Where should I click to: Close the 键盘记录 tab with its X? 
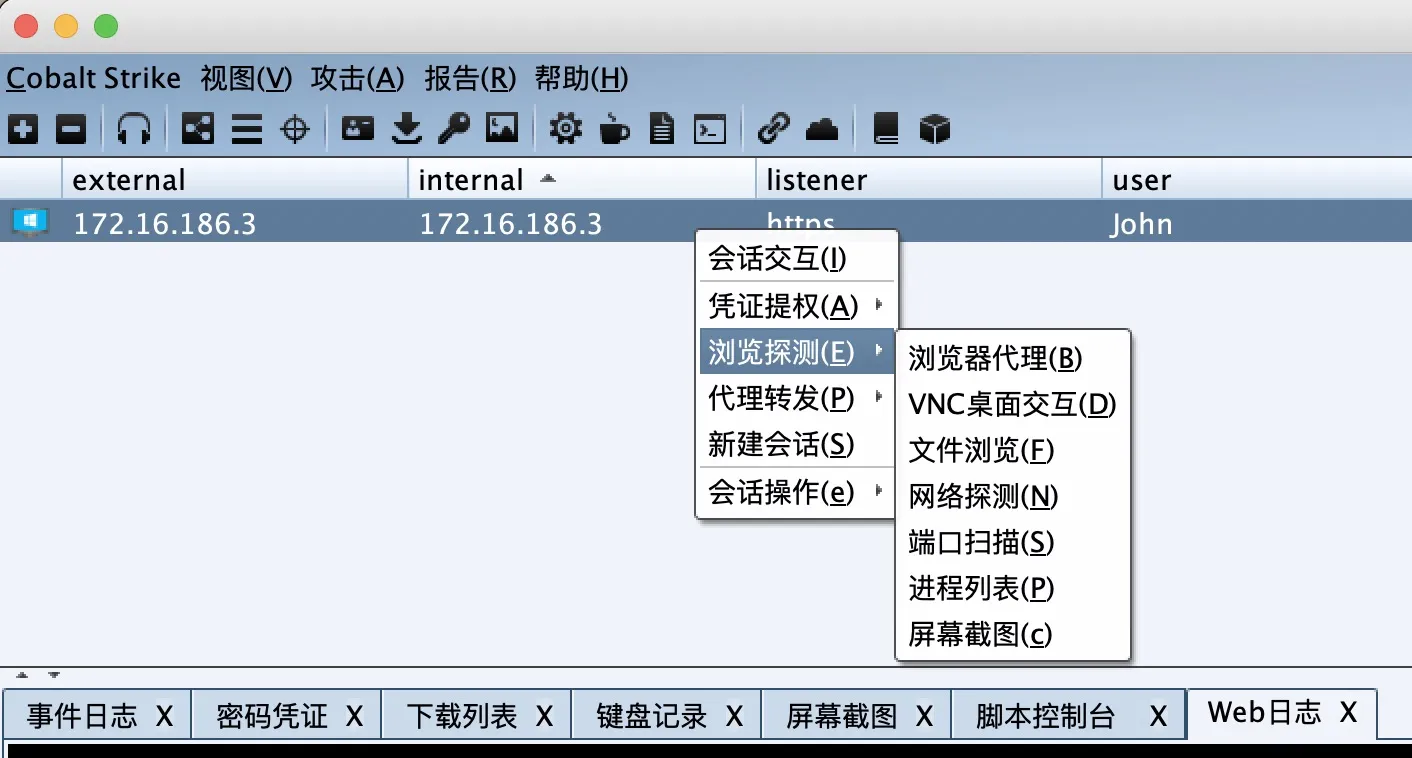point(734,715)
